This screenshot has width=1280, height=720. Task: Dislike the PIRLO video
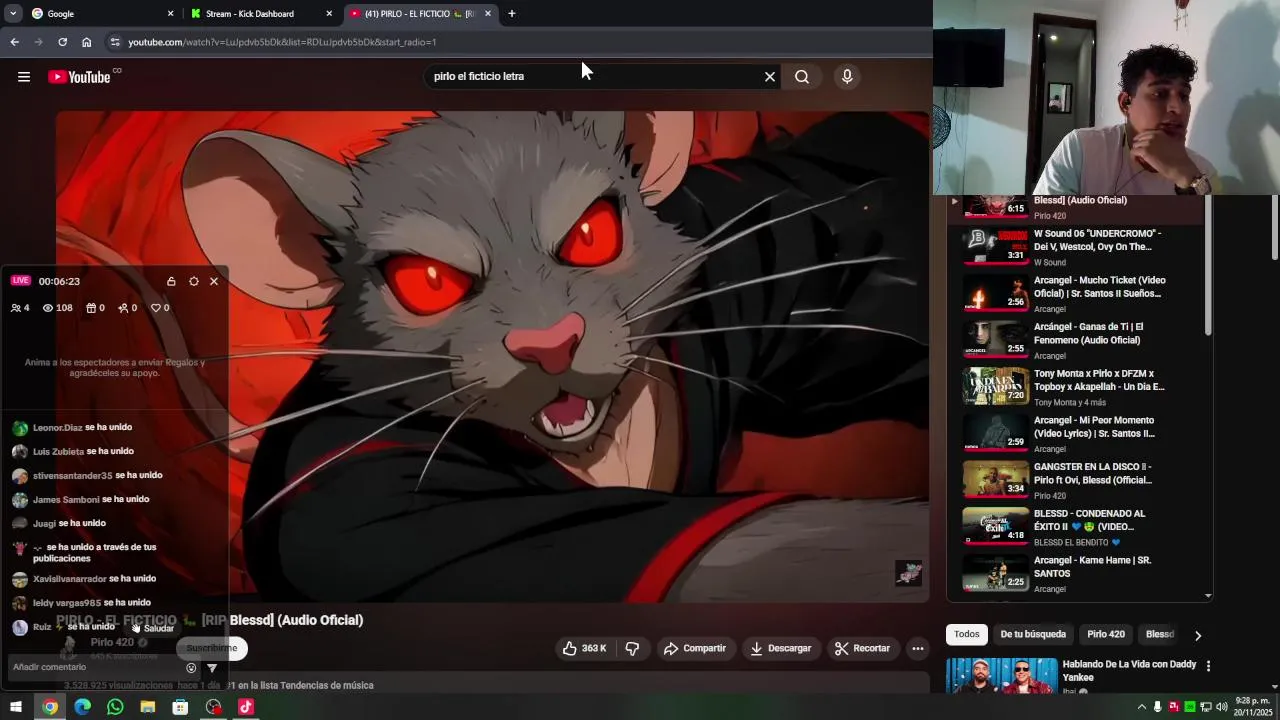tap(632, 648)
